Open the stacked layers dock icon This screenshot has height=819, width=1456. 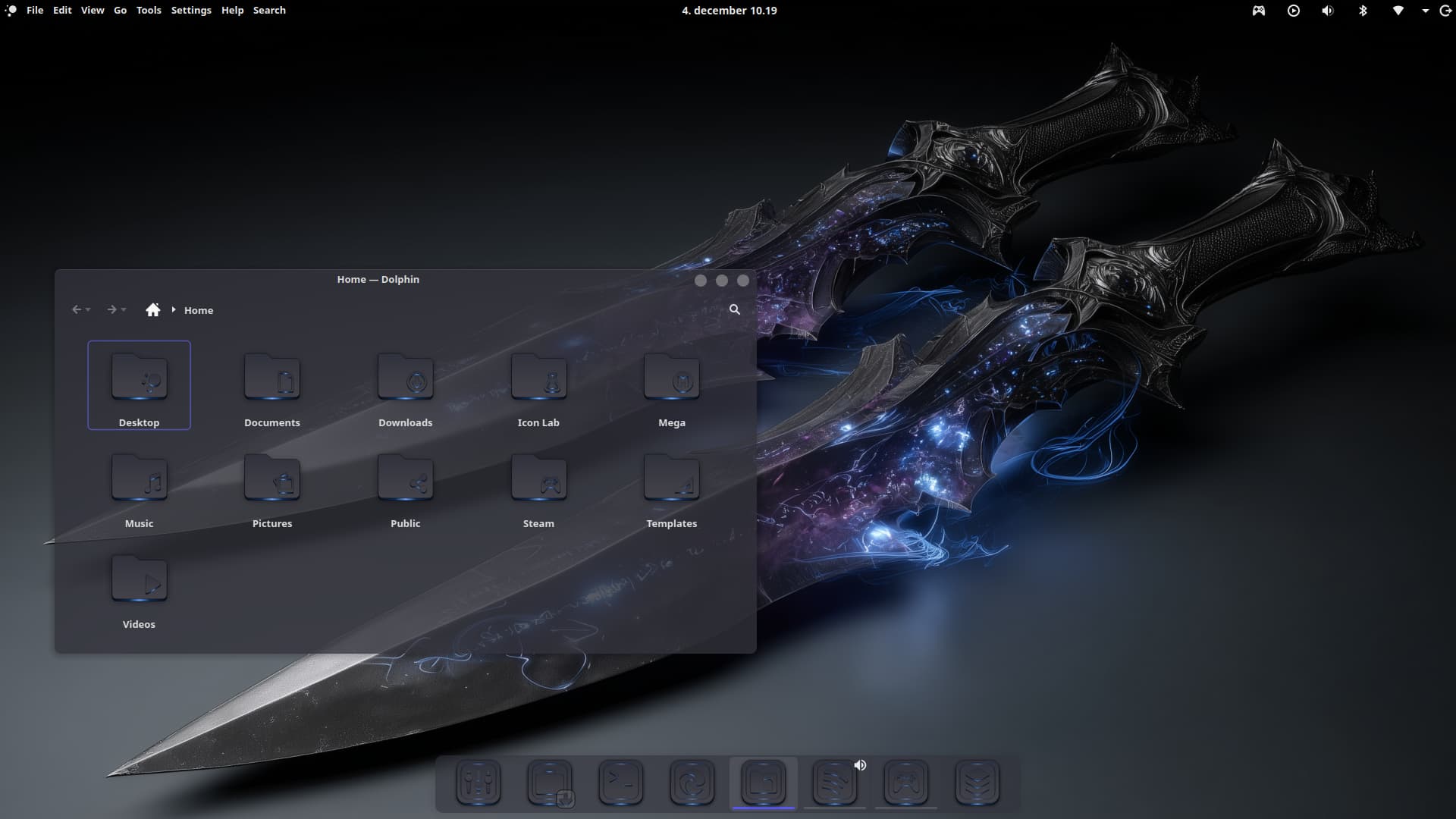[977, 783]
